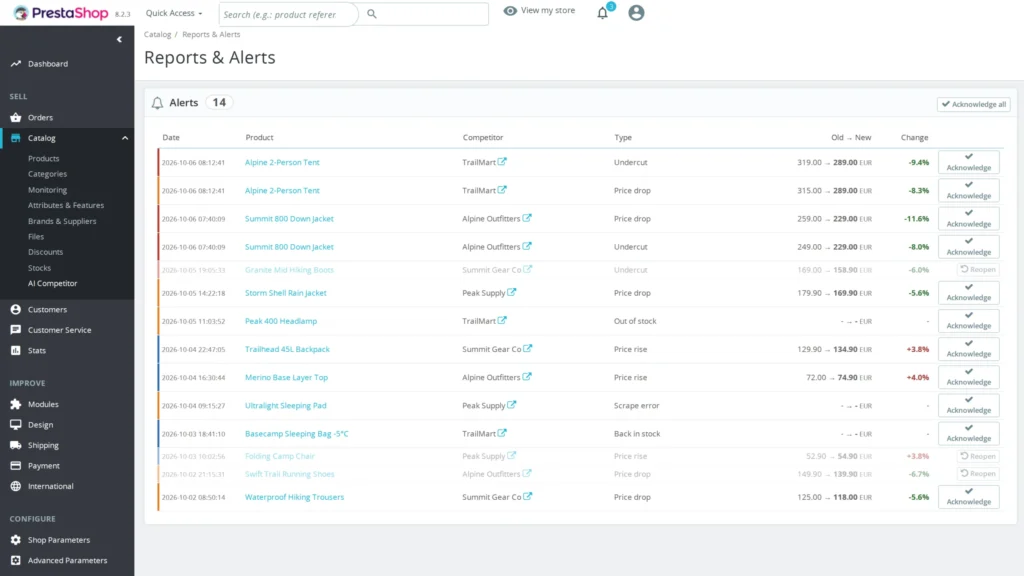Screen dimensions: 1024x576
Task: Open the user profile avatar icon
Action: coord(636,12)
